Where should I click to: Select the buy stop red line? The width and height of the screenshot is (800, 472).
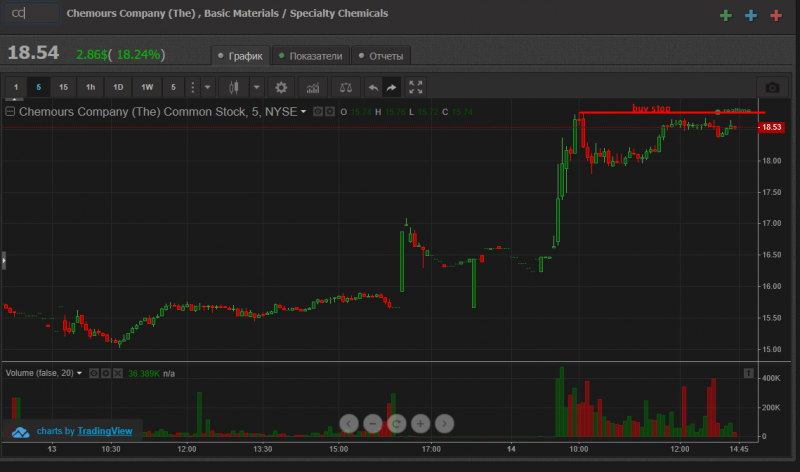(672, 112)
